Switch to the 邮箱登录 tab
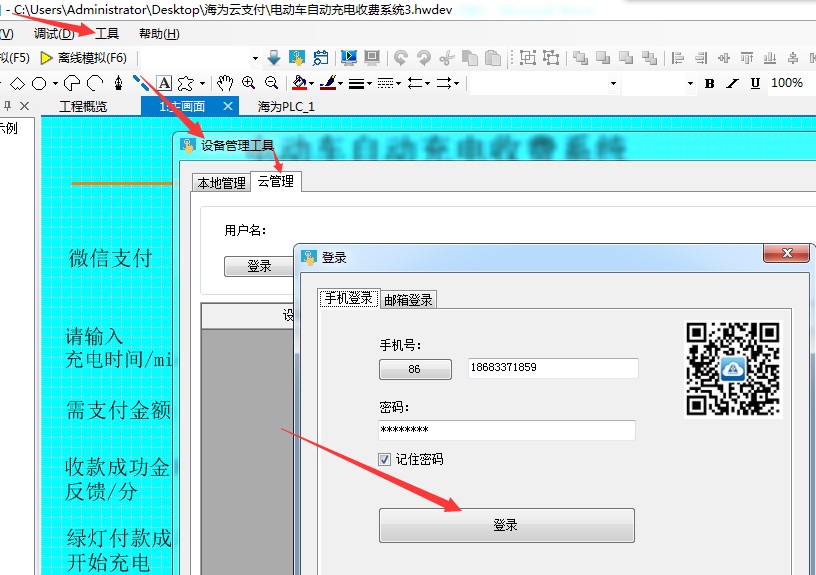 tap(408, 299)
